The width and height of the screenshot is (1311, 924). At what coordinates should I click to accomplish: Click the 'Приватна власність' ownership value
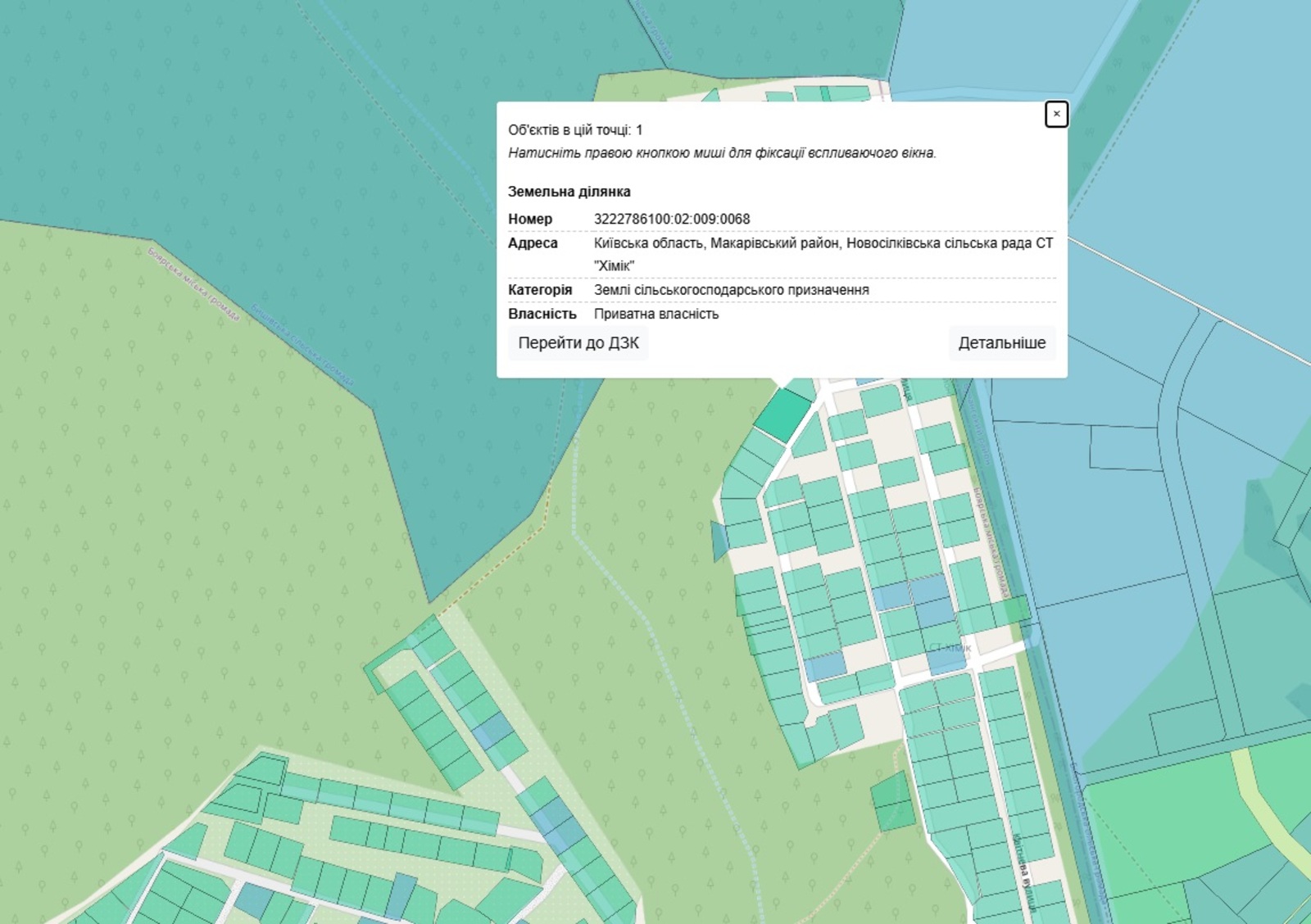tap(655, 314)
